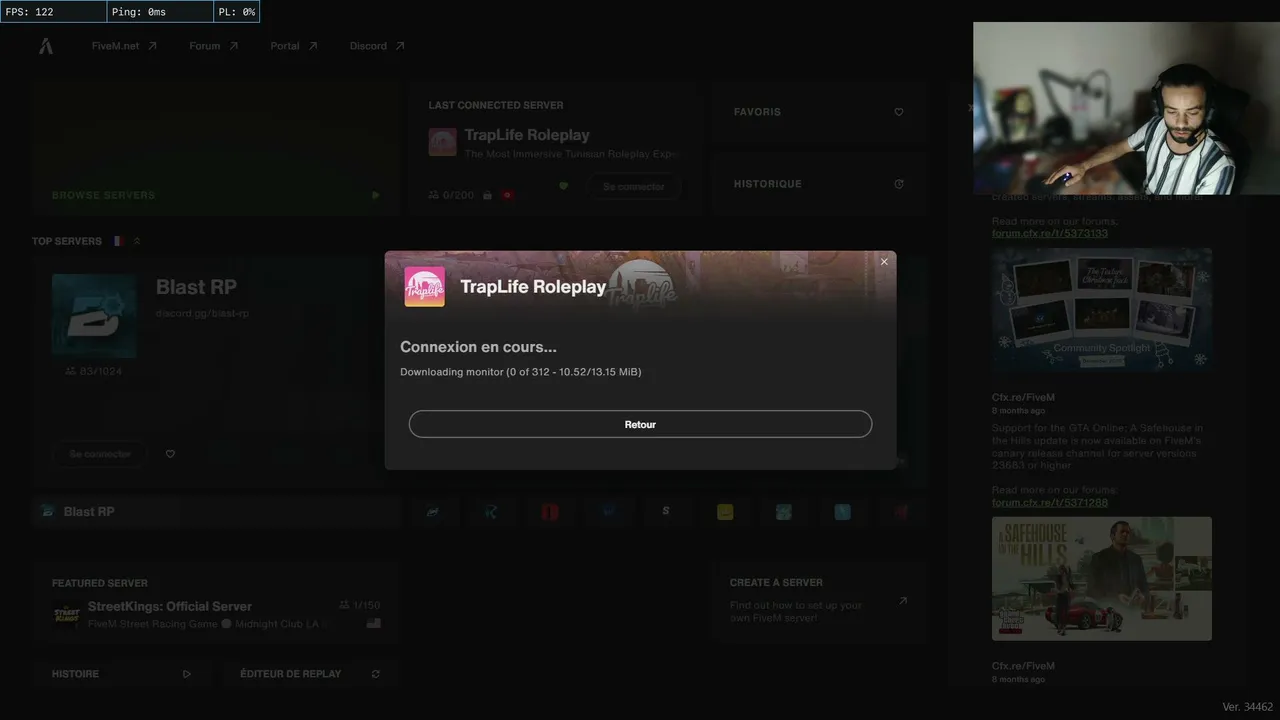The width and height of the screenshot is (1280, 720).
Task: Click the FiveM logo in the top bar
Action: point(46,46)
